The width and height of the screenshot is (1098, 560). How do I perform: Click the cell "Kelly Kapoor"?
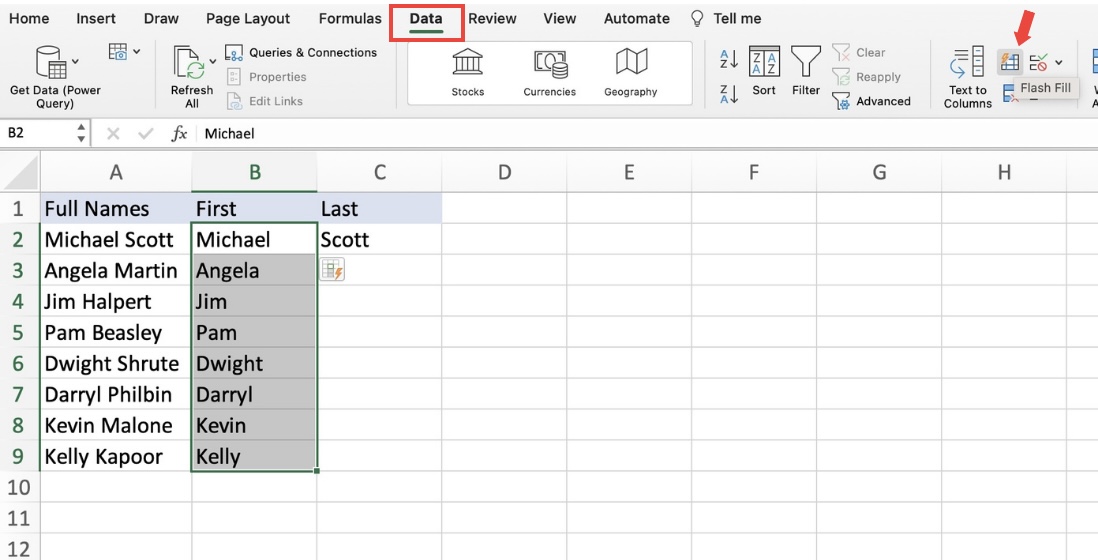click(116, 456)
